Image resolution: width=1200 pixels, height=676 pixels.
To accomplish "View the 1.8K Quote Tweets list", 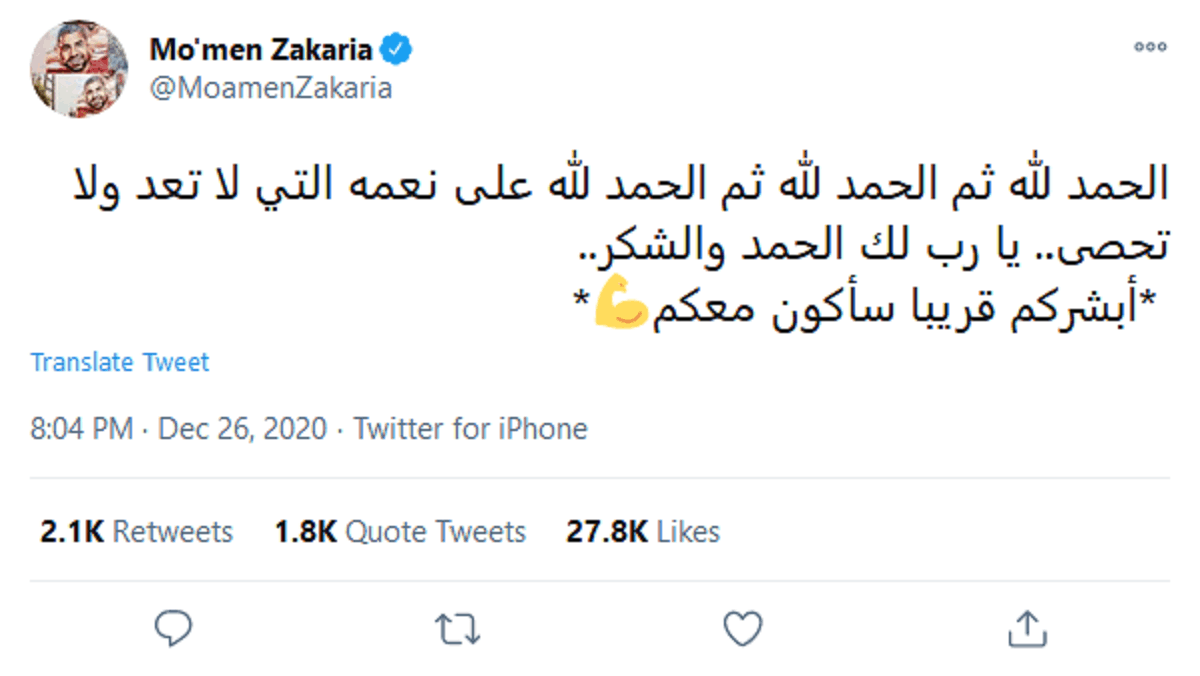I will 400,531.
